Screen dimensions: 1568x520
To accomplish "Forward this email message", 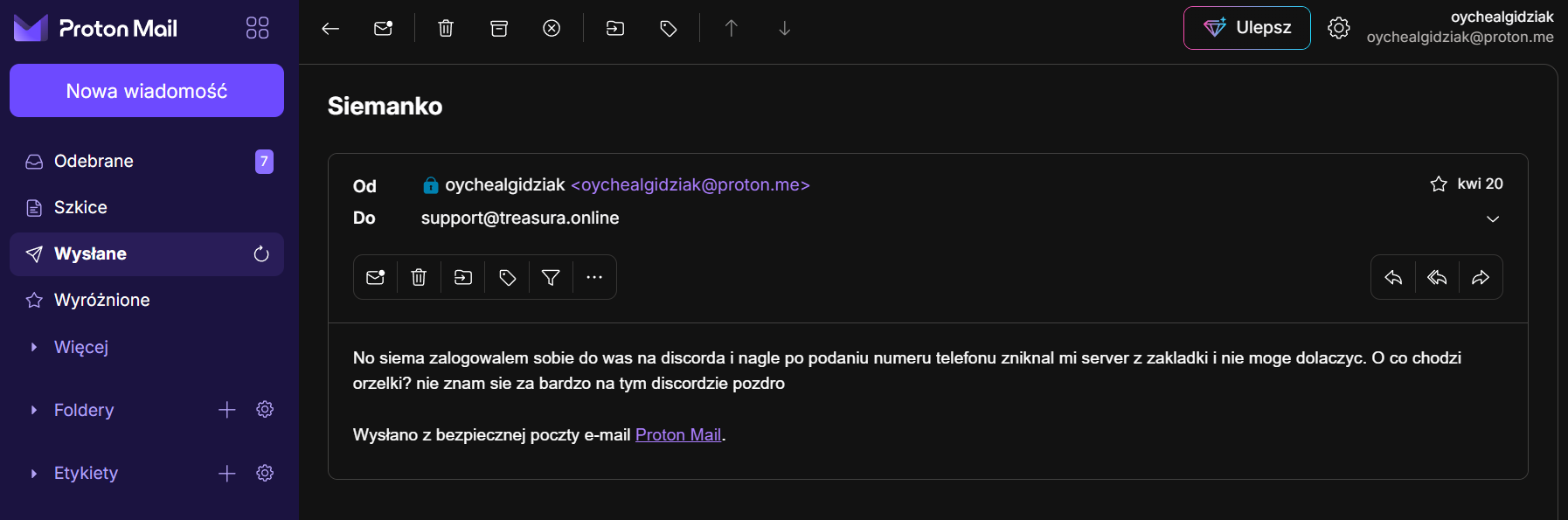I will click(1481, 278).
